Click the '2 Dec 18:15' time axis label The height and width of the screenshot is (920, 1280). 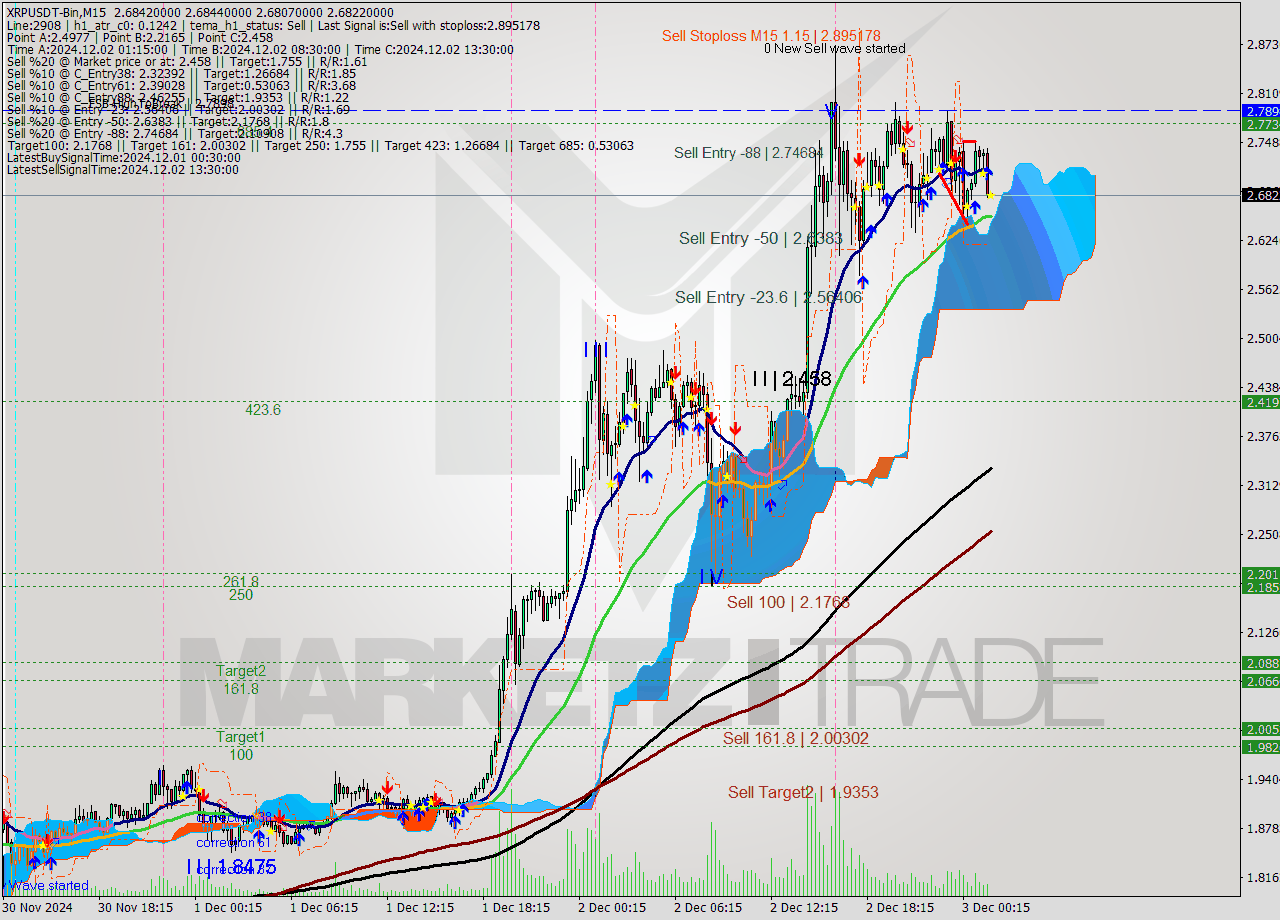pos(899,908)
